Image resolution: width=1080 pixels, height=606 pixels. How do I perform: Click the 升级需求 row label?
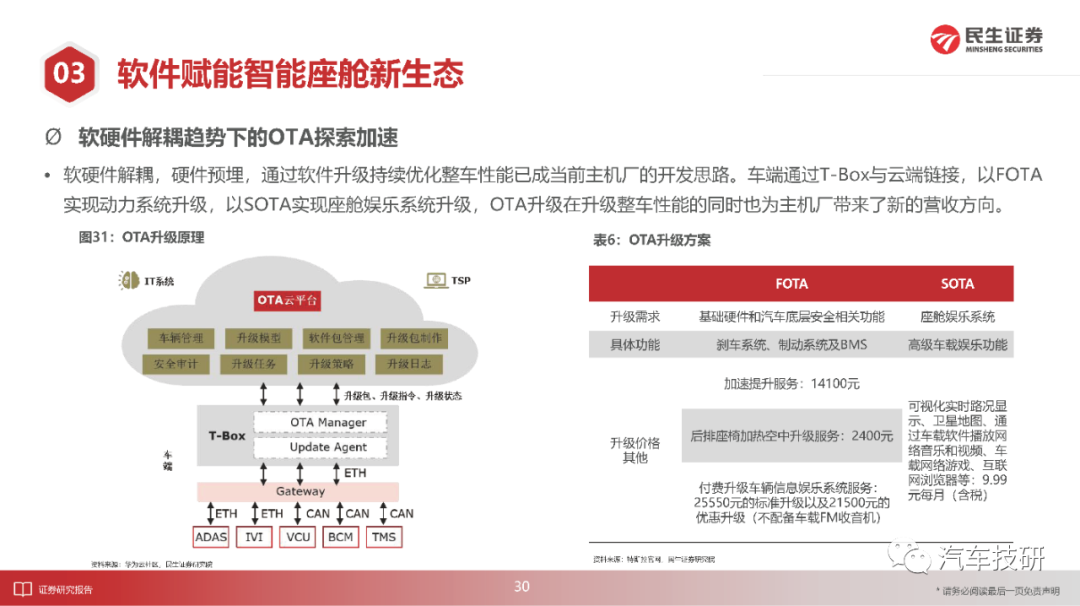(x=635, y=317)
